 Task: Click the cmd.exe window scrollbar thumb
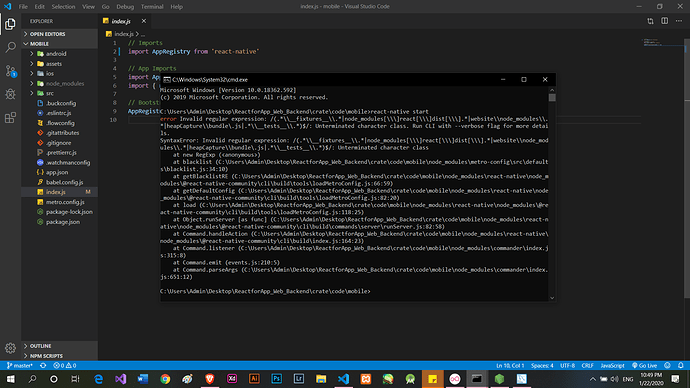pos(552,97)
